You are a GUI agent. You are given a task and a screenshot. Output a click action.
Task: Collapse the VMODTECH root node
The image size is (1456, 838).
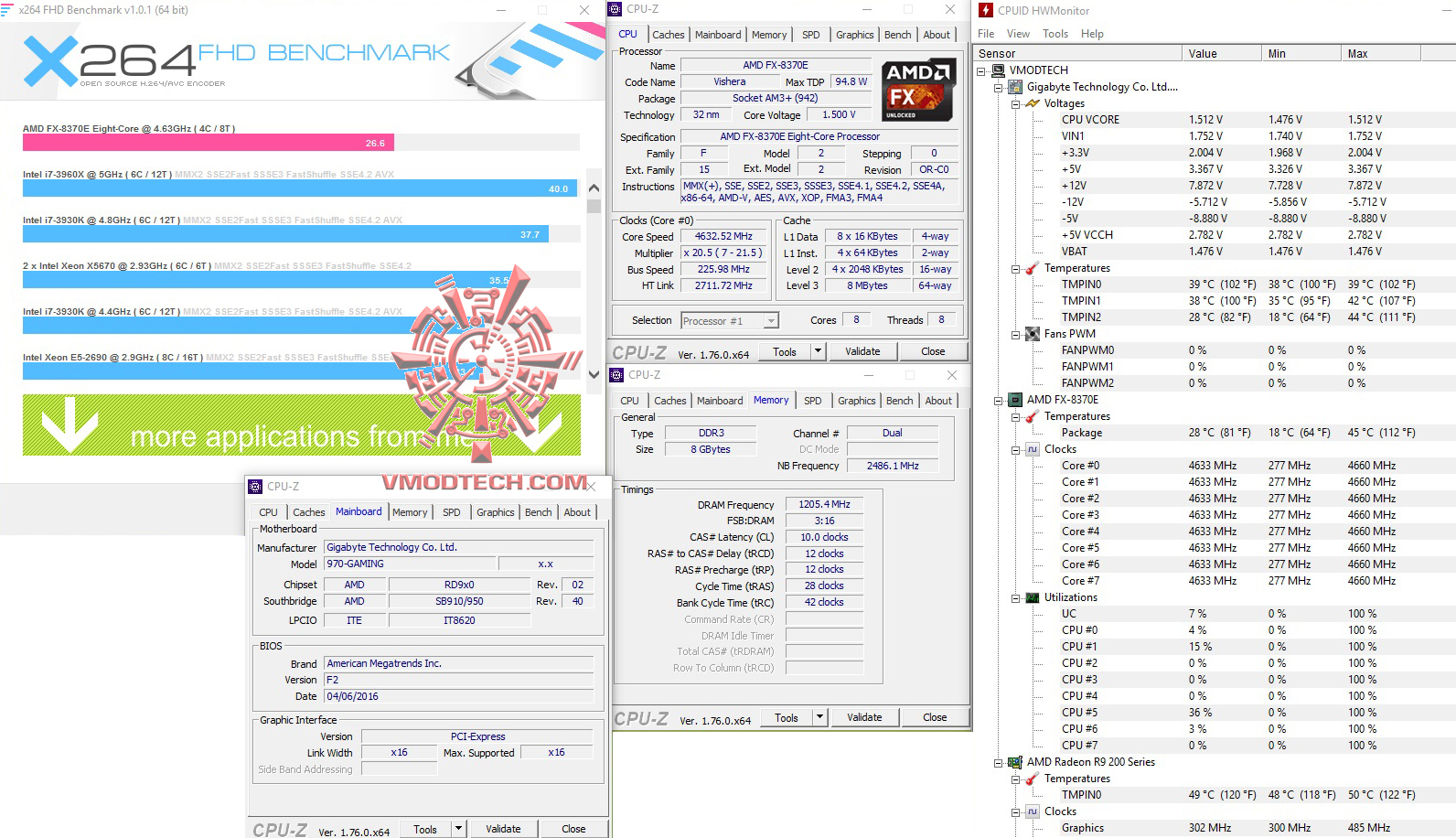981,70
